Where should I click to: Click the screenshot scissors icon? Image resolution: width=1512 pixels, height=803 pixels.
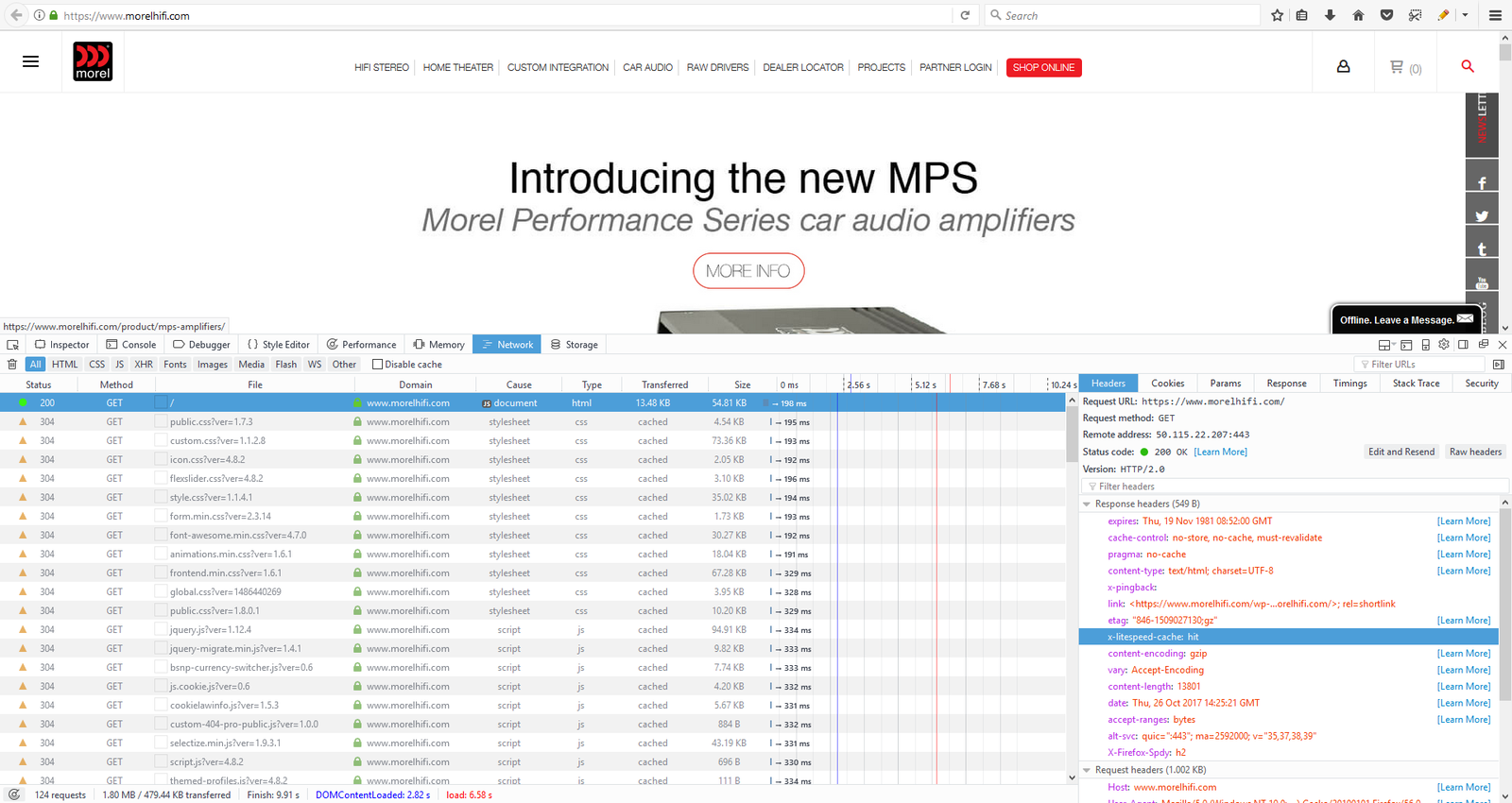pyautogui.click(x=1415, y=15)
